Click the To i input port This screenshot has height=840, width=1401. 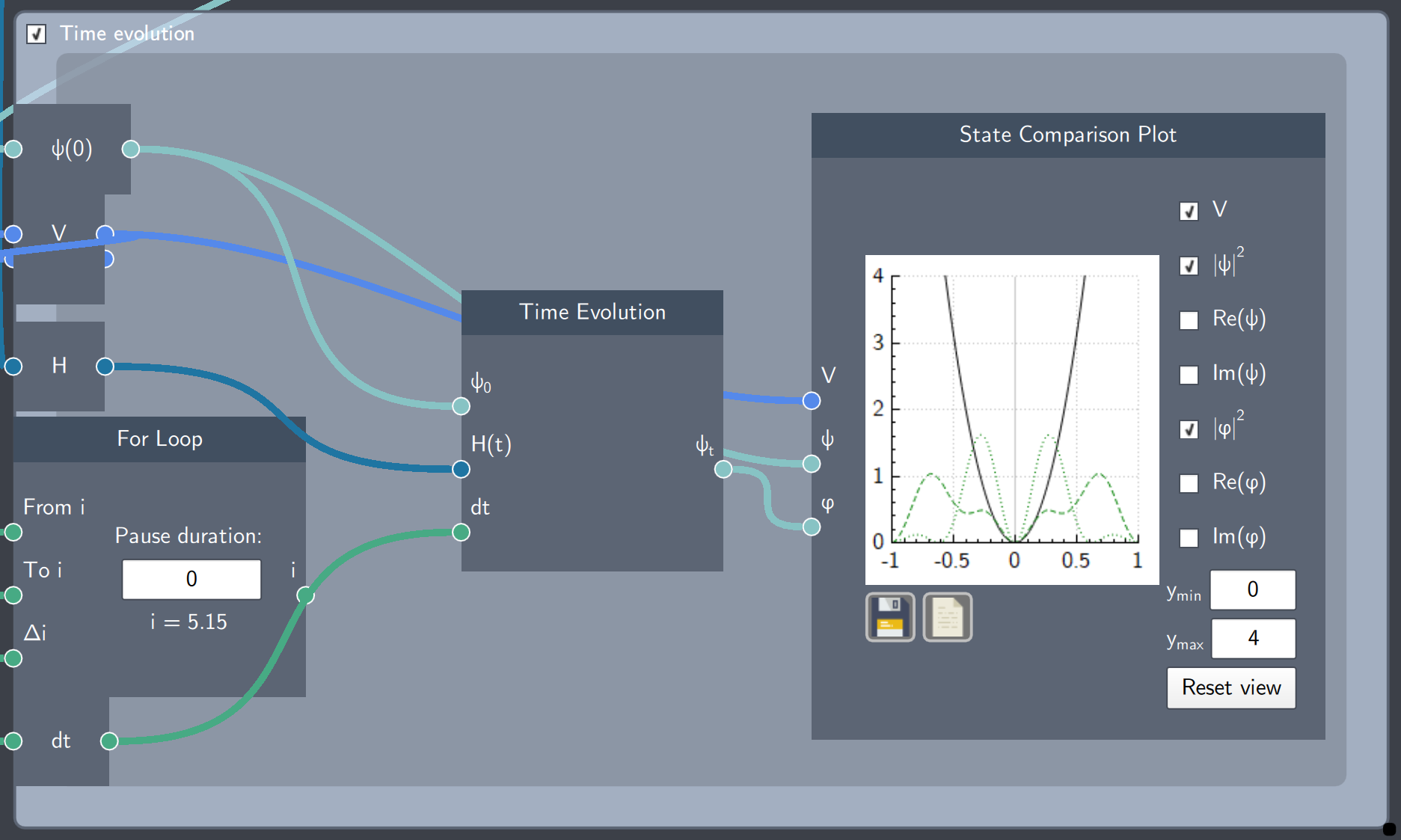click(13, 595)
